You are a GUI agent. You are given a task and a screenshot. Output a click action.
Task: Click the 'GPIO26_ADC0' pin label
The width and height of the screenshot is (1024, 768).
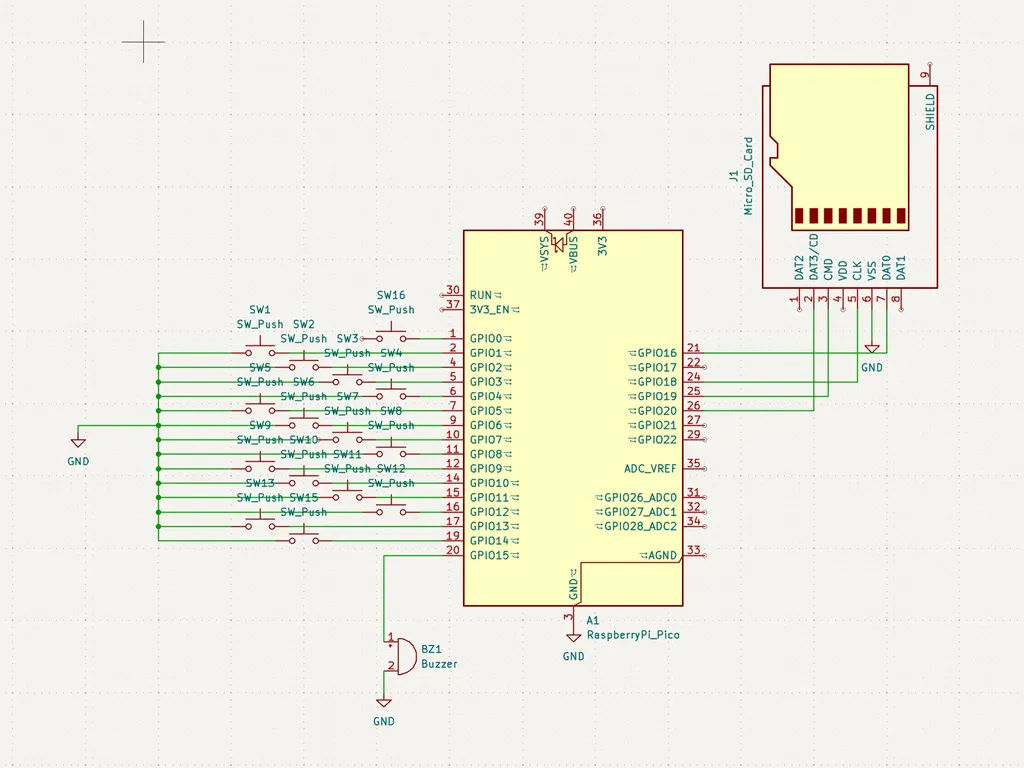[x=641, y=498]
